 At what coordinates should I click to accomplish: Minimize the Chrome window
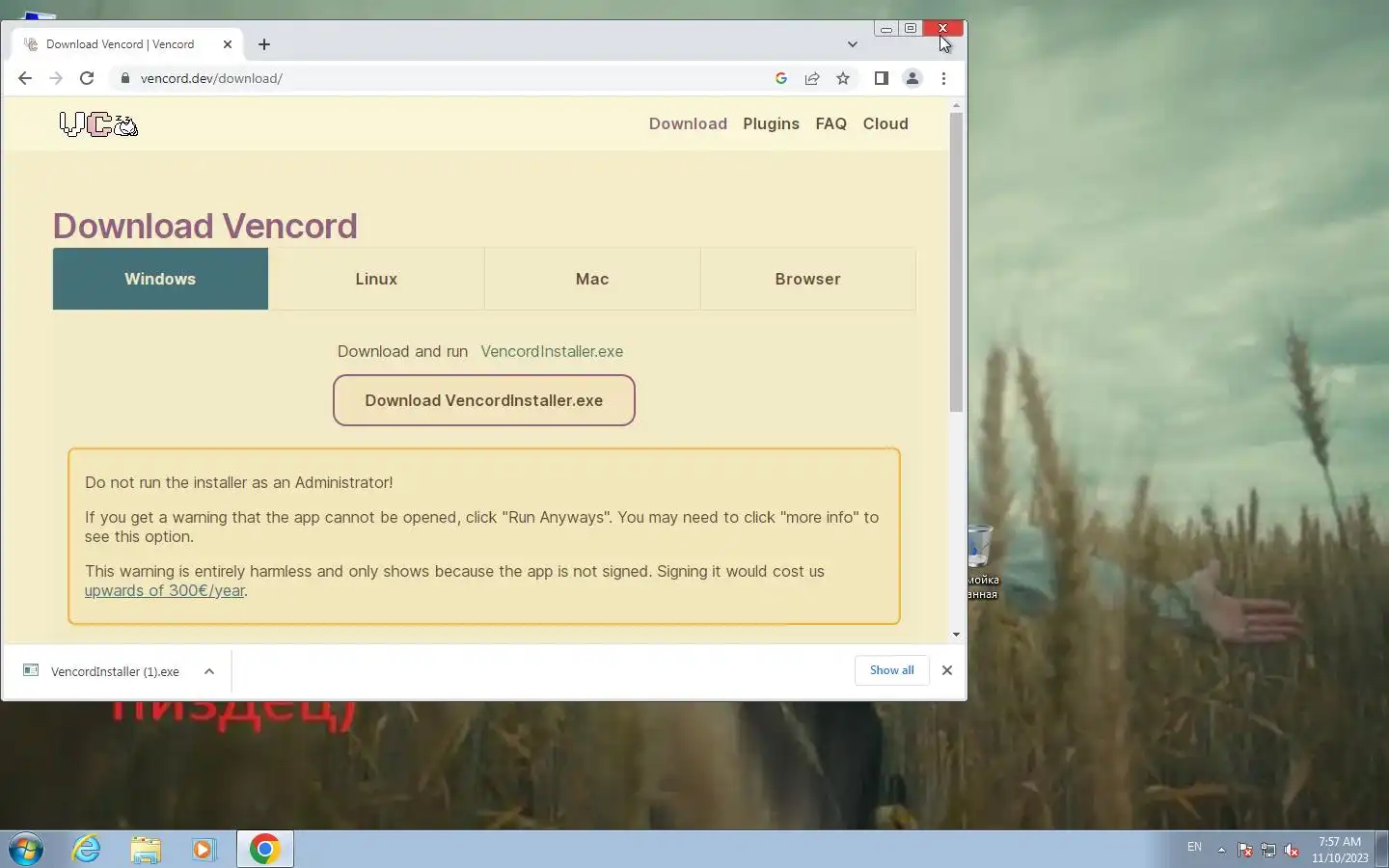pos(886,29)
